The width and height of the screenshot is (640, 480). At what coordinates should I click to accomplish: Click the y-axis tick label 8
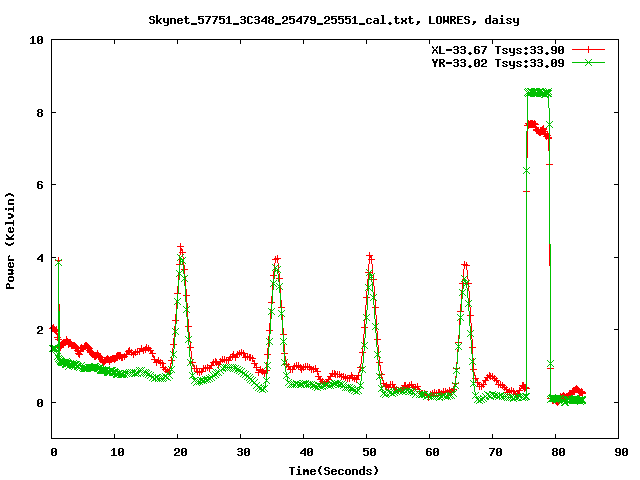pyautogui.click(x=40, y=113)
